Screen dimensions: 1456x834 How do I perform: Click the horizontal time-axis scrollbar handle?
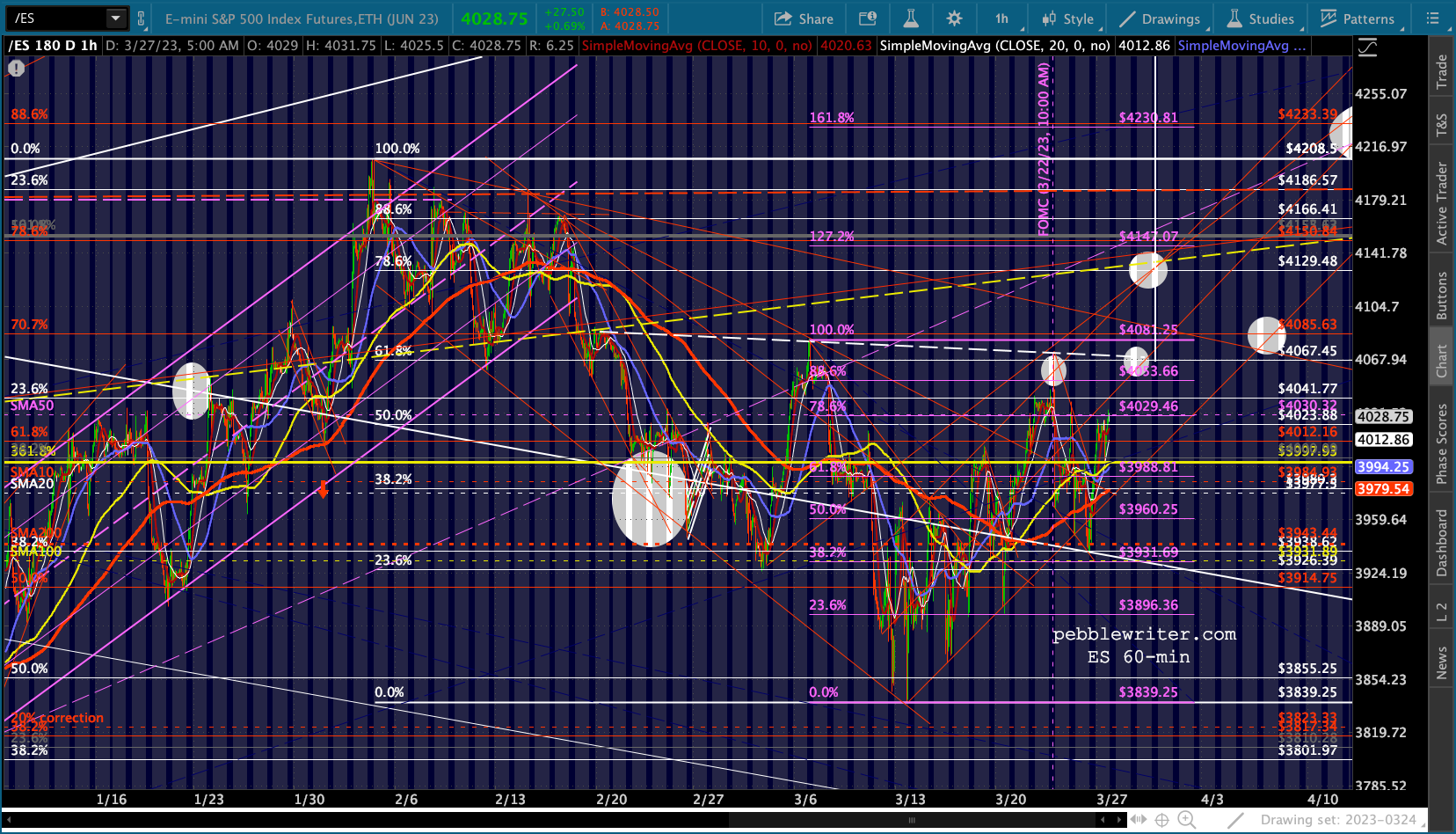click(x=912, y=820)
